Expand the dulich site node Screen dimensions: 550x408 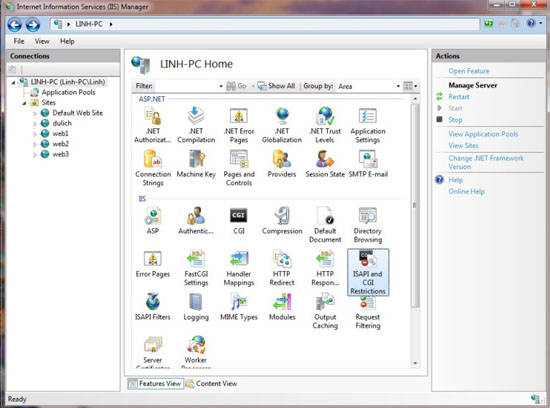(x=35, y=123)
